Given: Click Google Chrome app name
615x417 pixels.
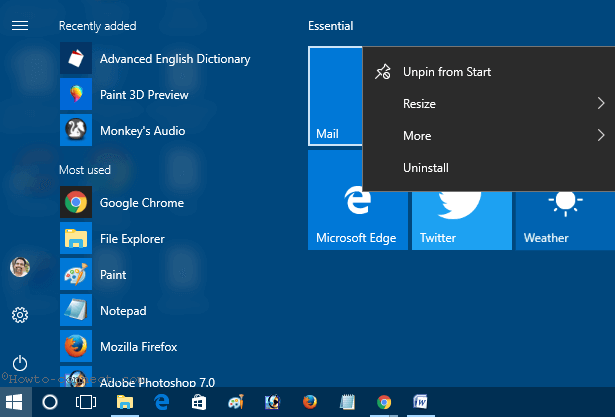Looking at the screenshot, I should 142,203.
